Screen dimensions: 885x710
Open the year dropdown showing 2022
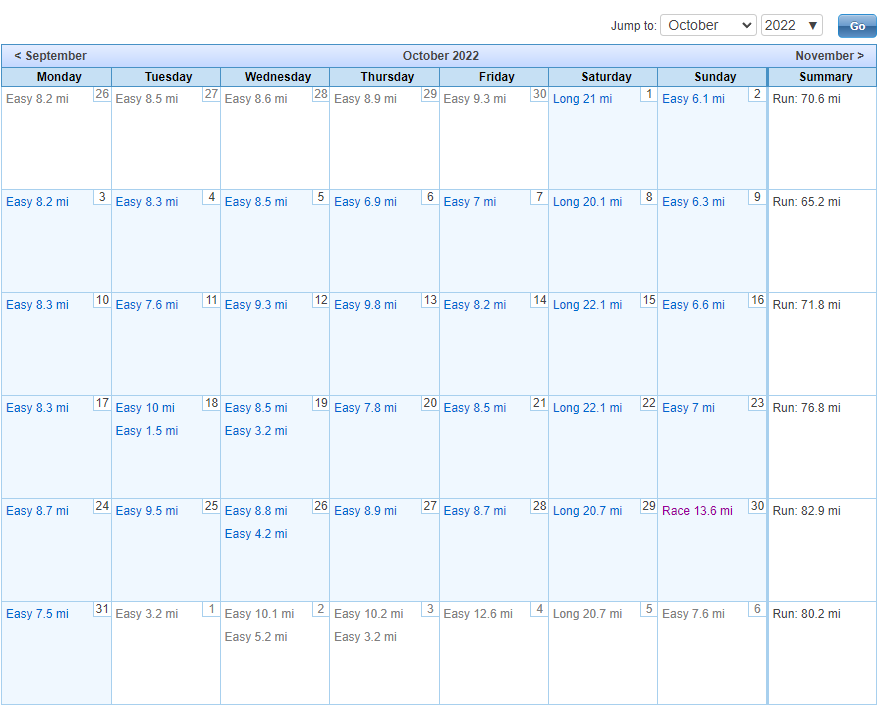coord(791,25)
